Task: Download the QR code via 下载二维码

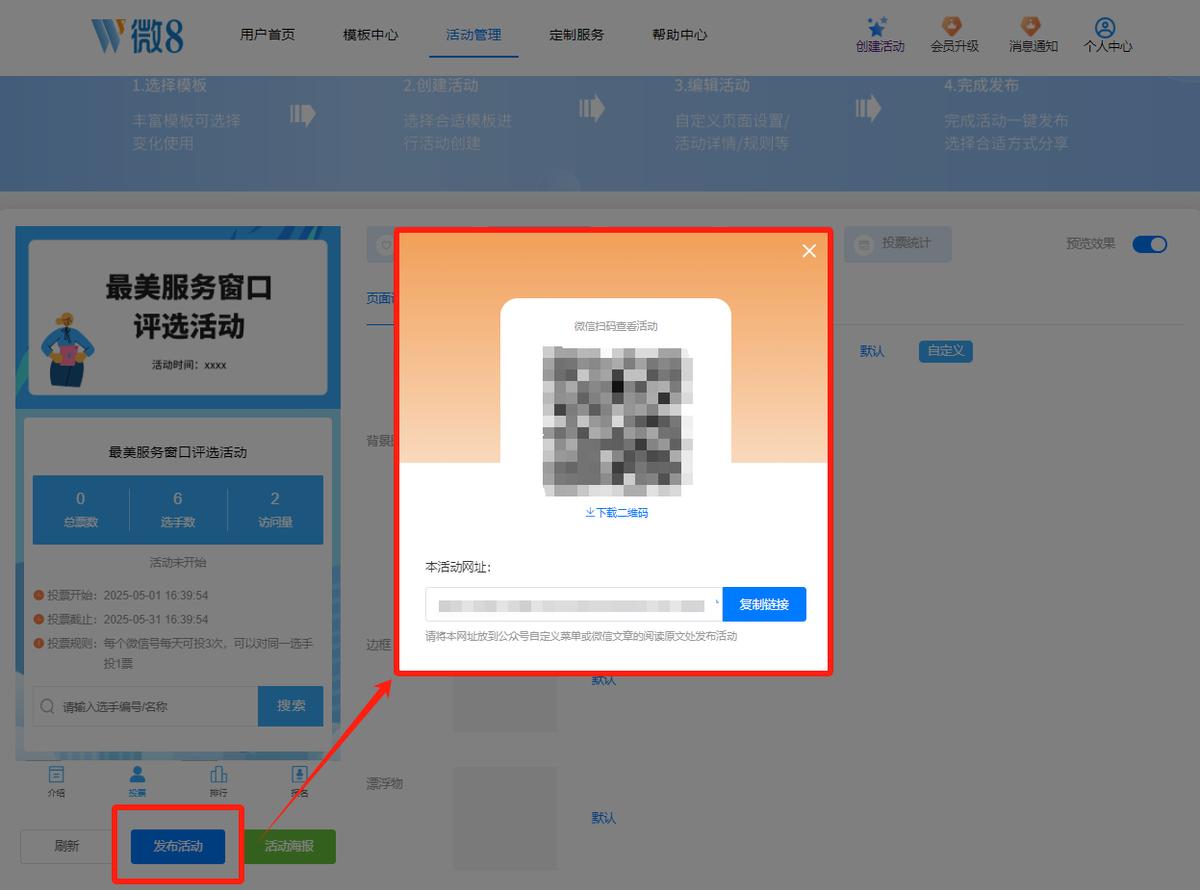Action: (x=616, y=512)
